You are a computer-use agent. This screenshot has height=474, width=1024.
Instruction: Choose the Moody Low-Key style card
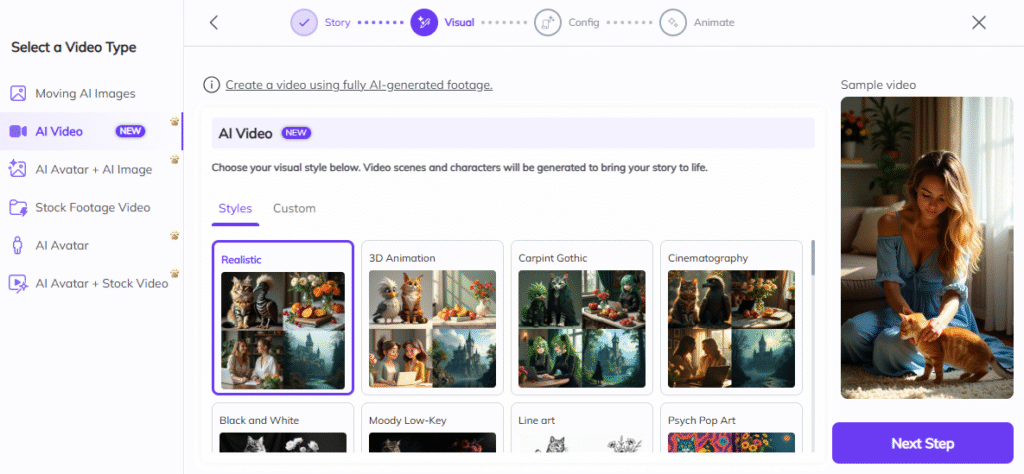pyautogui.click(x=432, y=428)
